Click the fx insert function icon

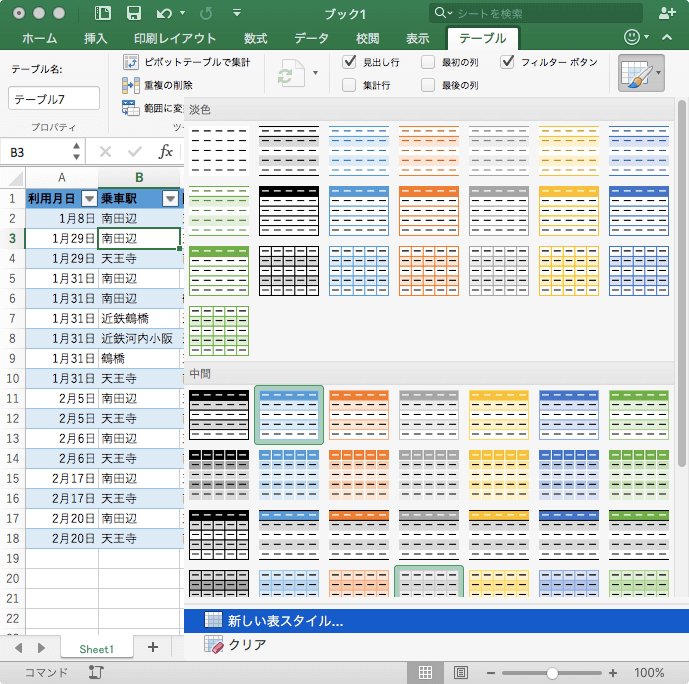click(166, 152)
